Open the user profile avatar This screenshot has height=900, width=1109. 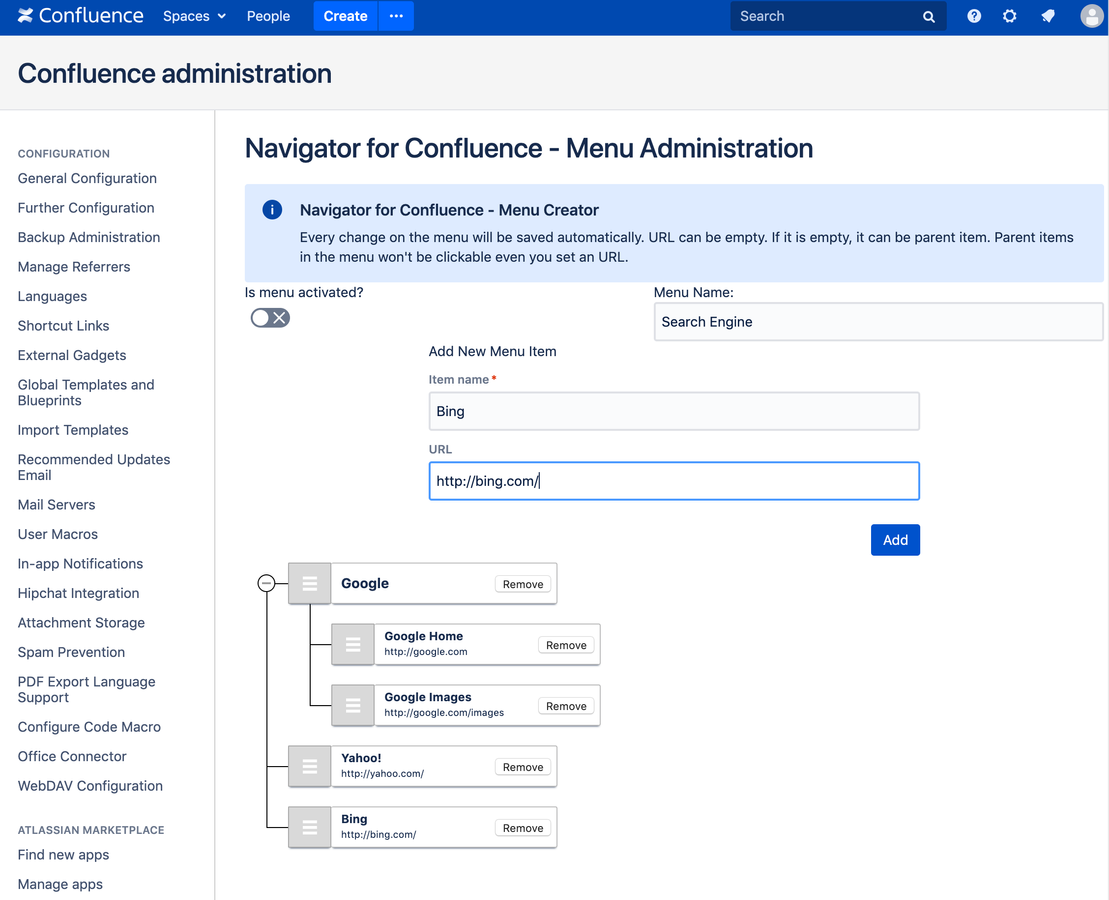point(1091,16)
